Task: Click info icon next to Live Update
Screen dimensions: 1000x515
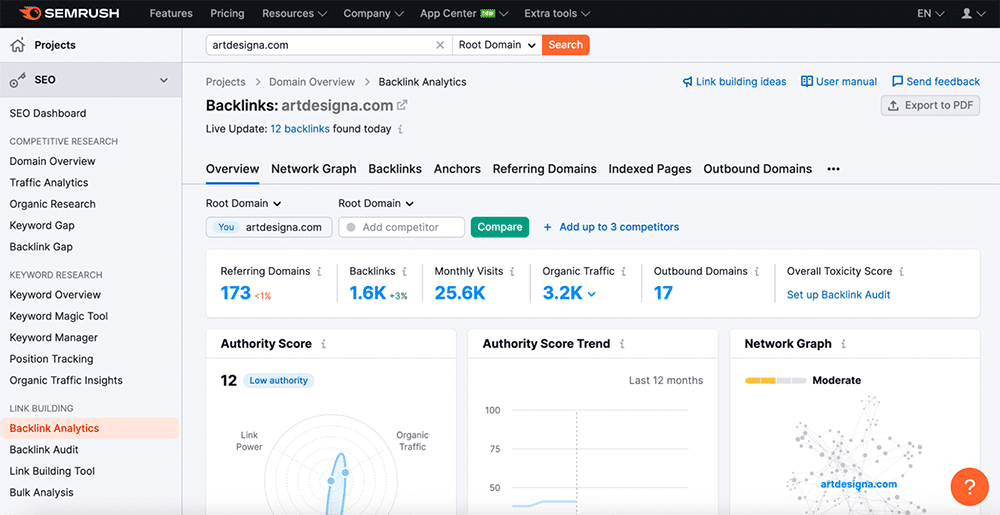Action: 401,129
